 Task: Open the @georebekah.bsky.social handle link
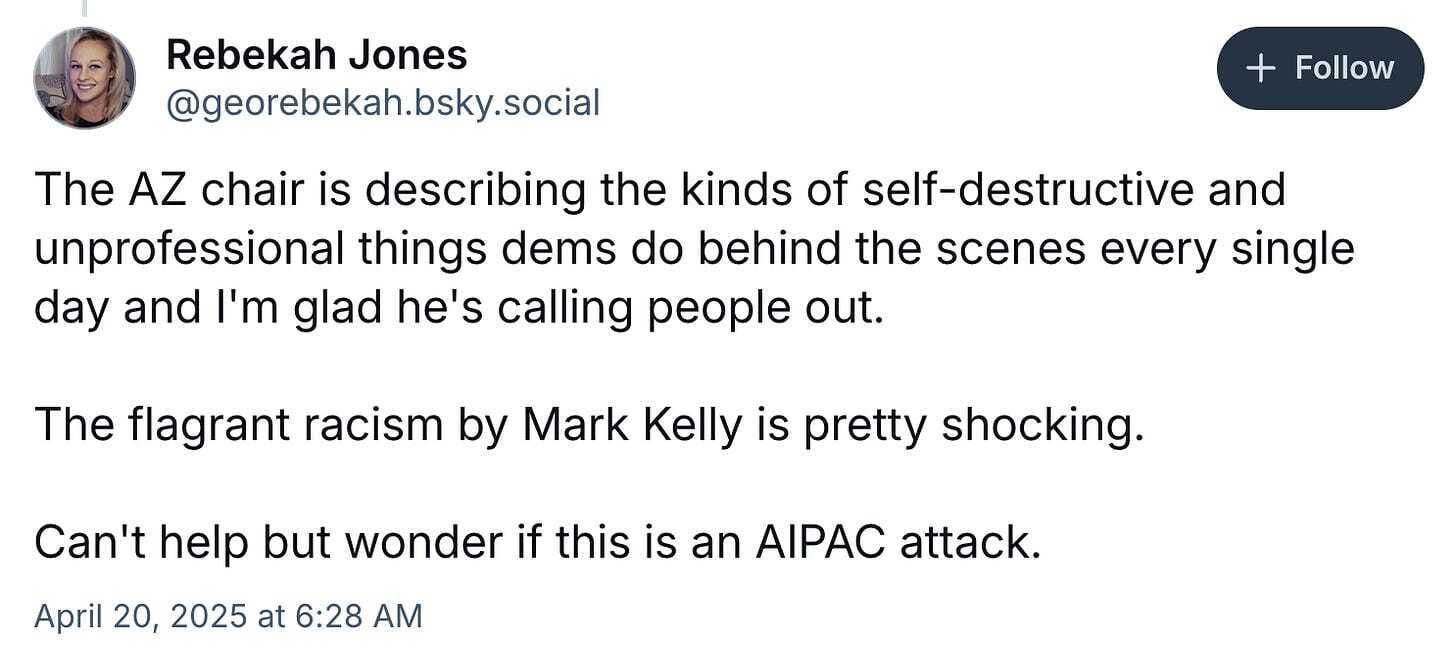pyautogui.click(x=382, y=102)
